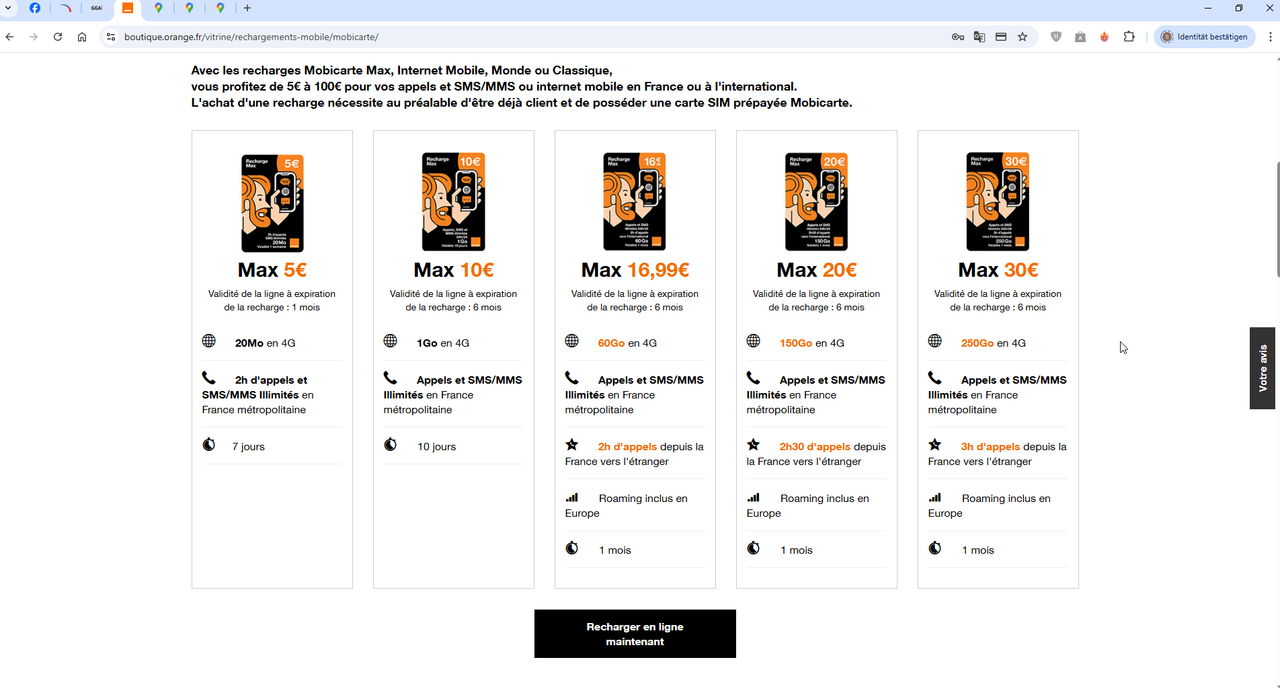This screenshot has width=1280, height=688.
Task: Click the star icon beside 2h d'appels depuis
Action: point(572,444)
